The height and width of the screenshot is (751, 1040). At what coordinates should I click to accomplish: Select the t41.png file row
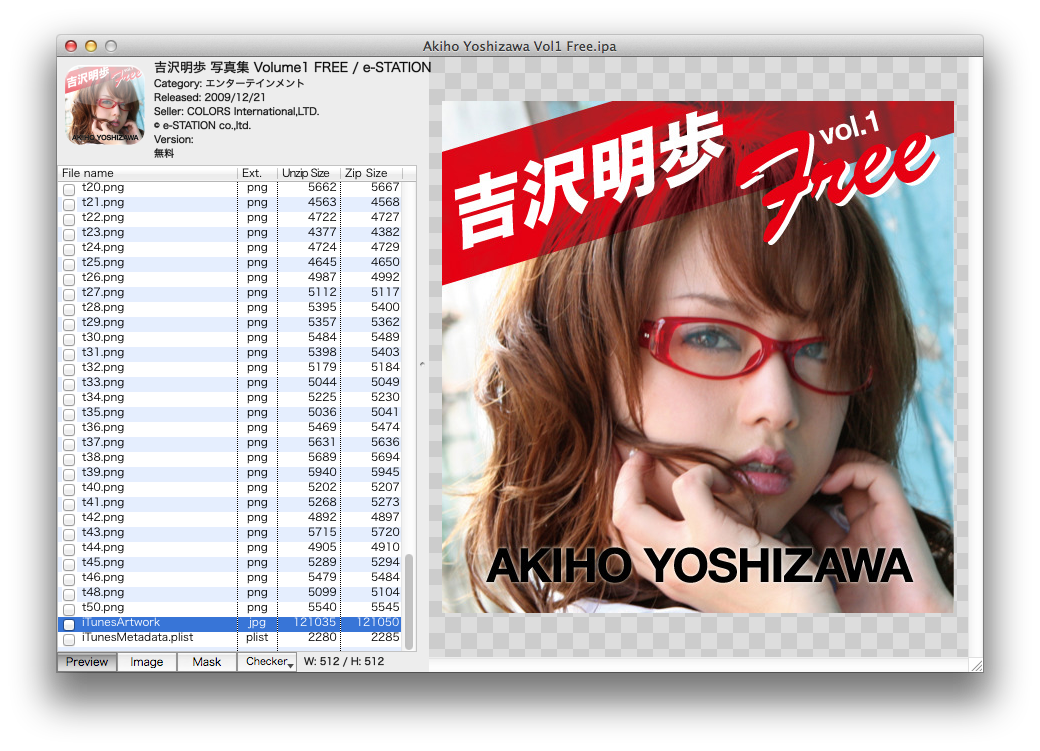coord(230,502)
